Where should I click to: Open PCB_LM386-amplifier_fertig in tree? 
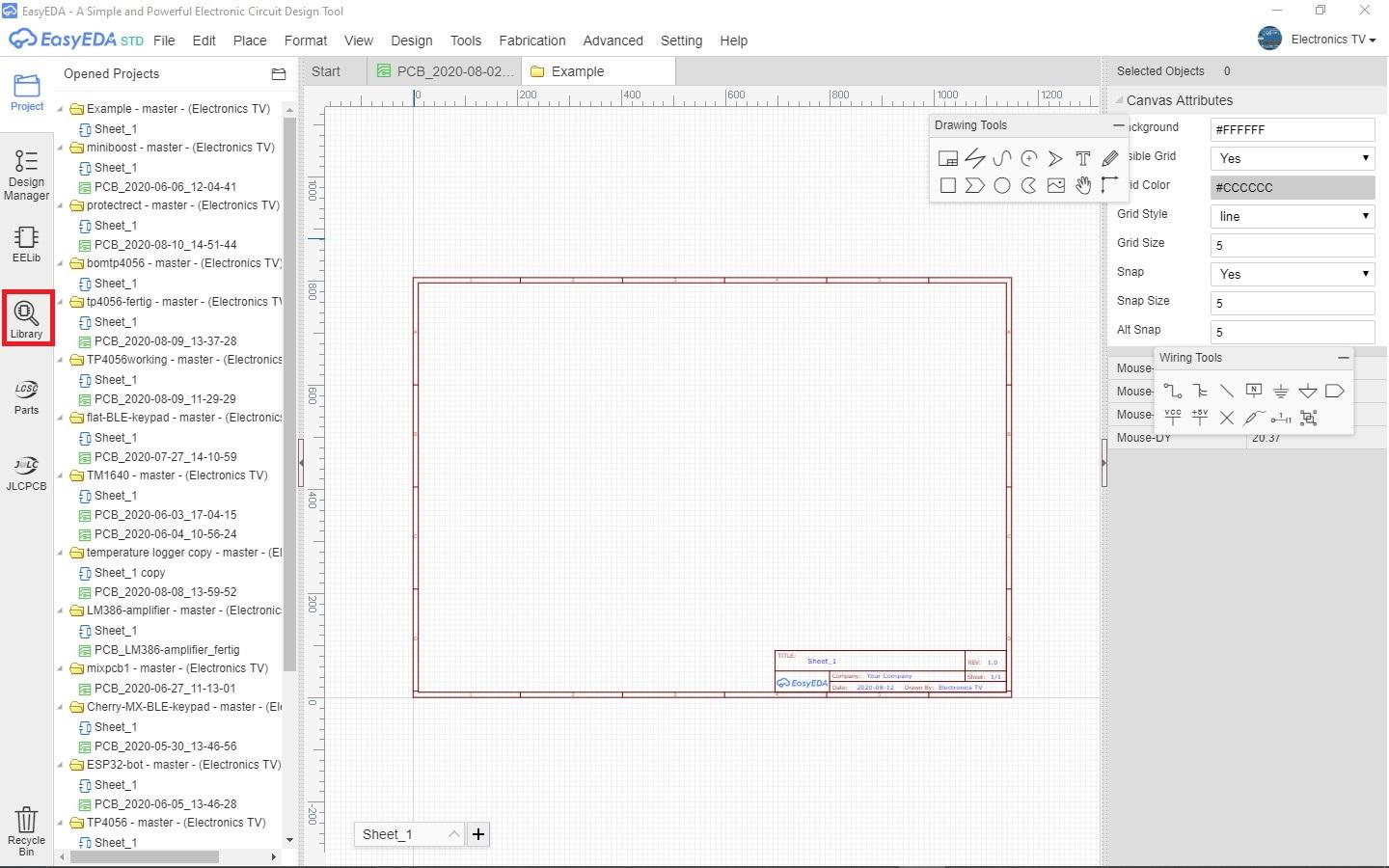(x=167, y=650)
